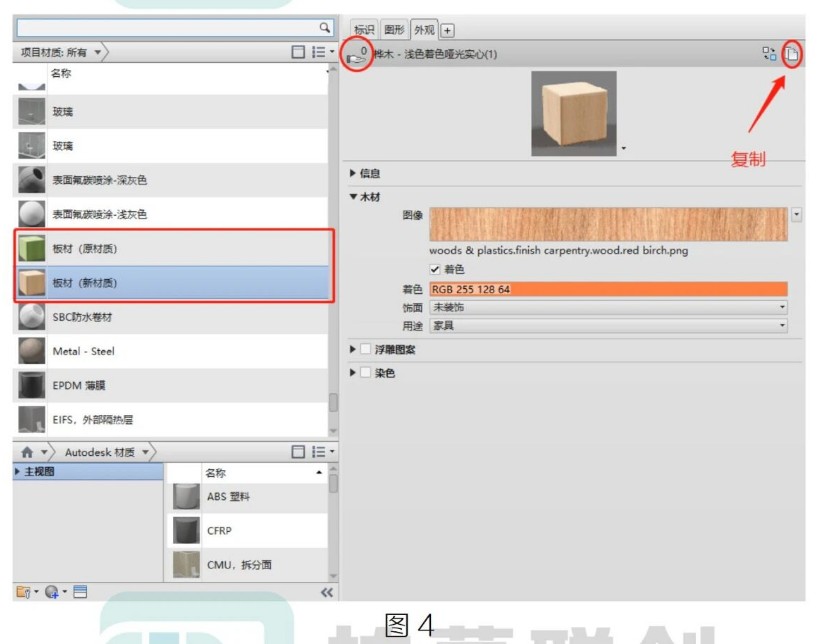Click the add asset plus tab

[447, 30]
